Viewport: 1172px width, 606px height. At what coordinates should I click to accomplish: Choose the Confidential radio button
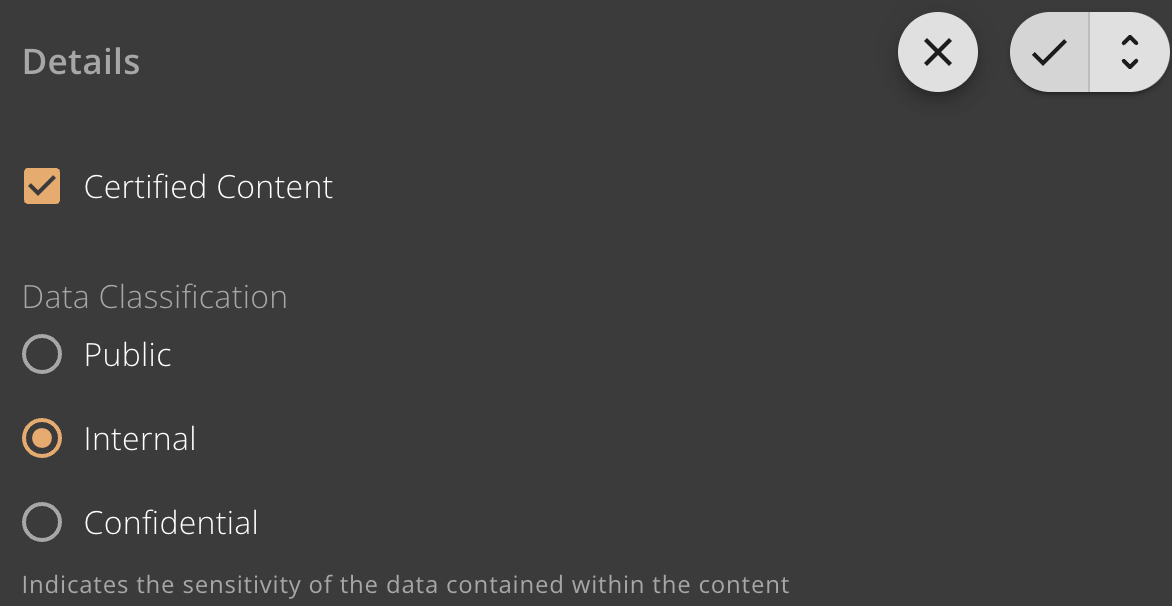click(x=42, y=522)
